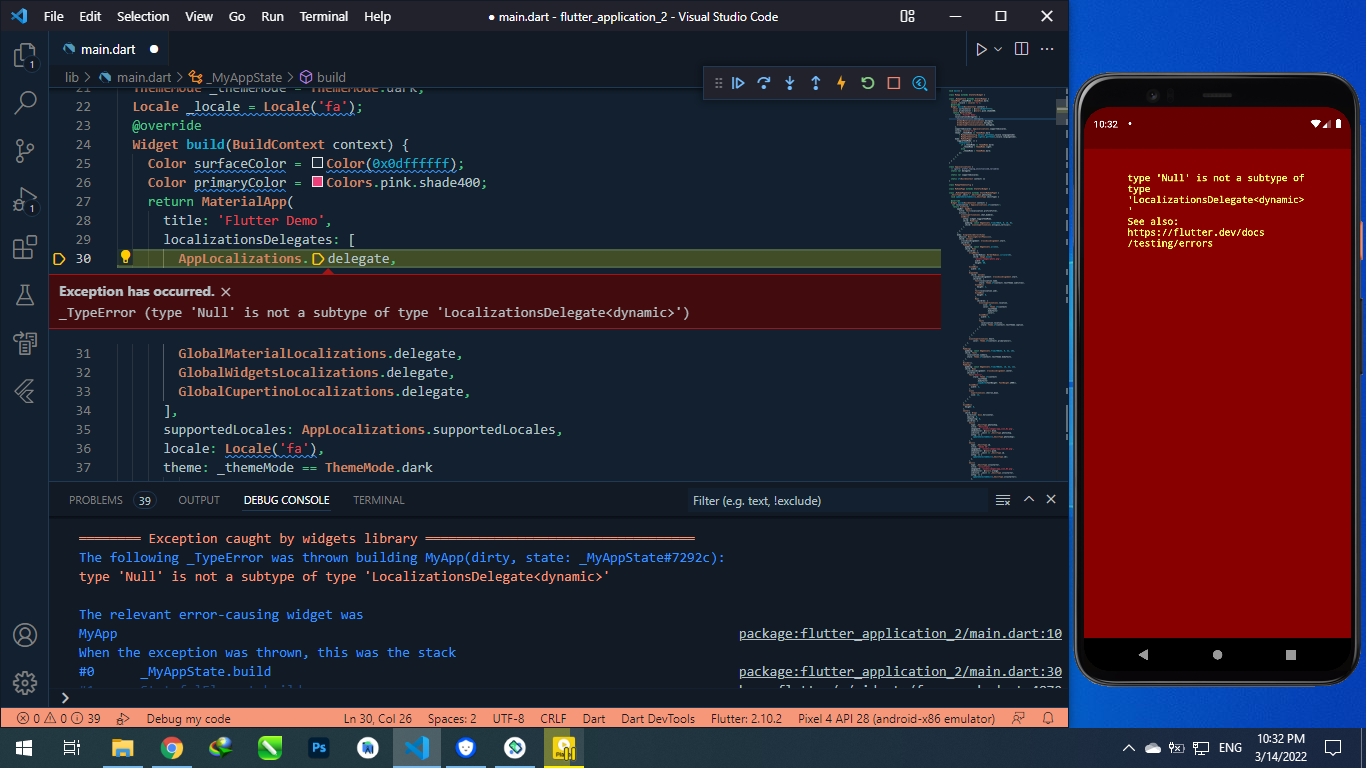Trigger Hot Reload lightning icon

(x=841, y=84)
